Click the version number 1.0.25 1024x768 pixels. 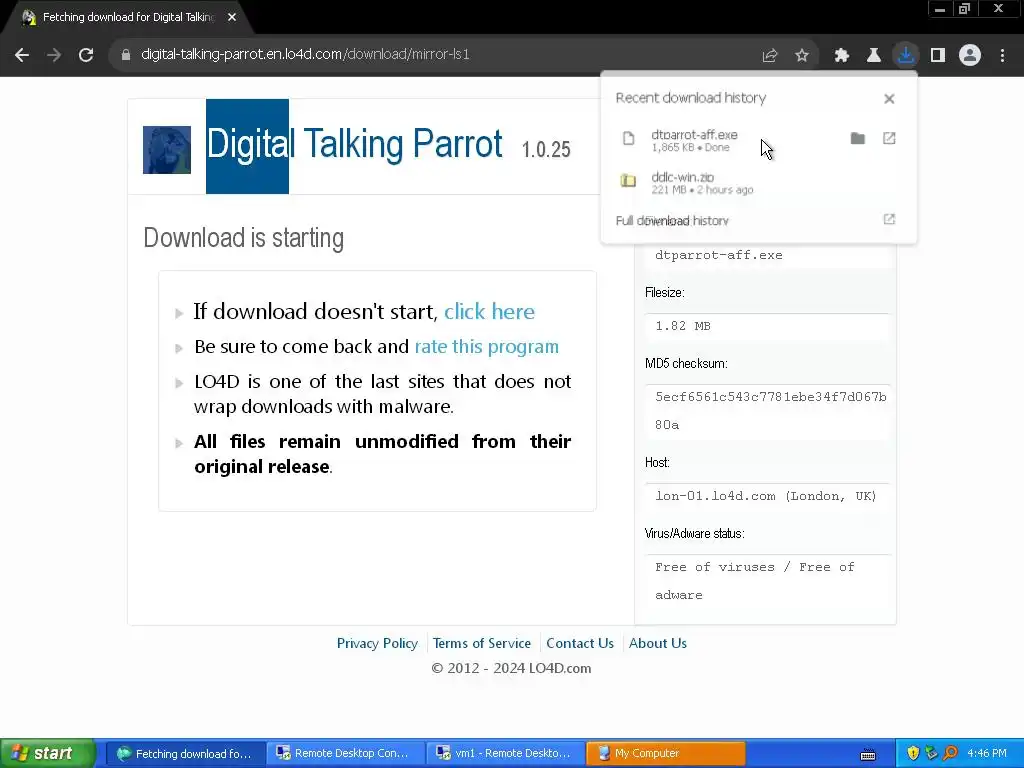pos(546,150)
